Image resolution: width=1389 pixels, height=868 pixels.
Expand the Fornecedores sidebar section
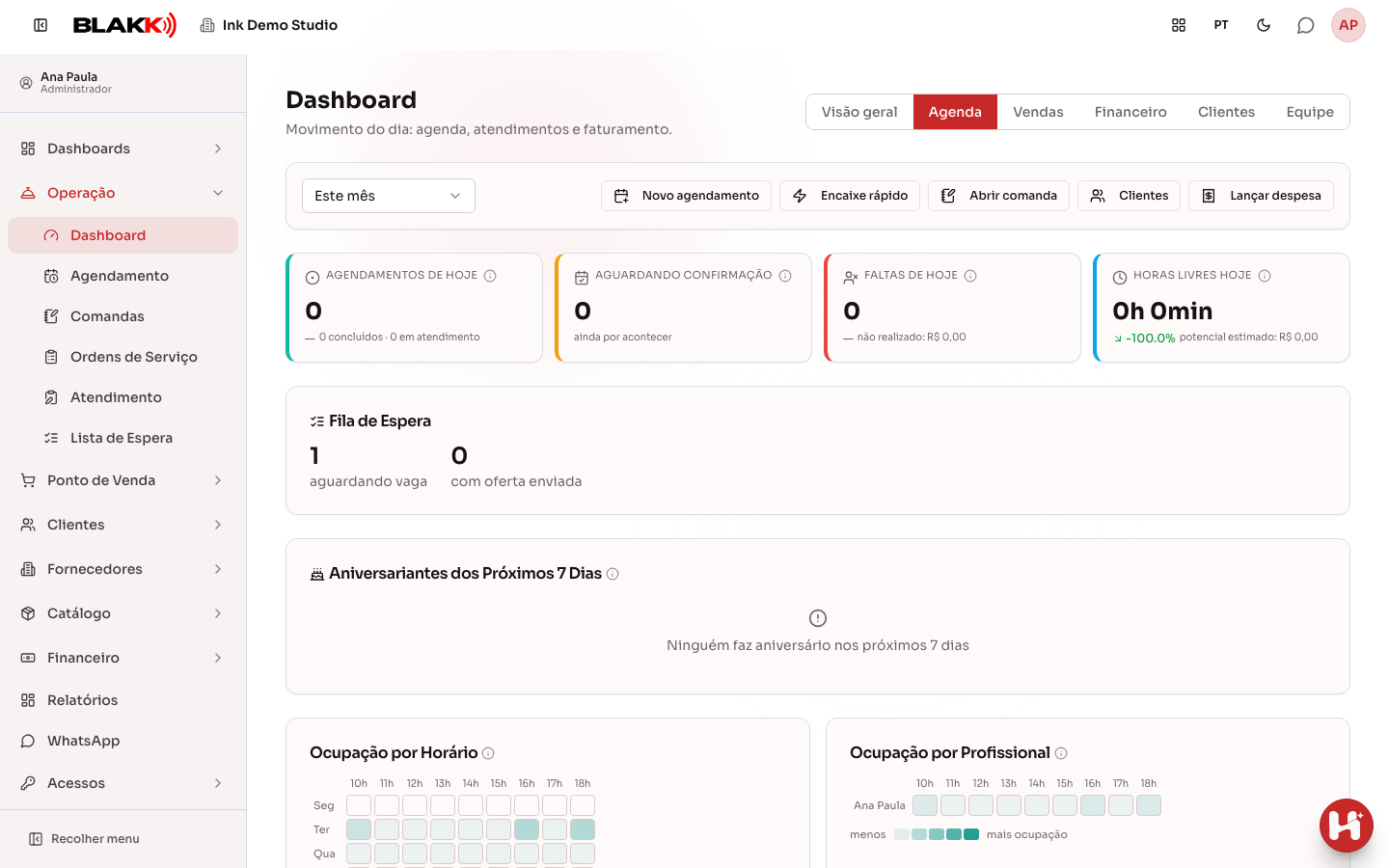point(123,569)
